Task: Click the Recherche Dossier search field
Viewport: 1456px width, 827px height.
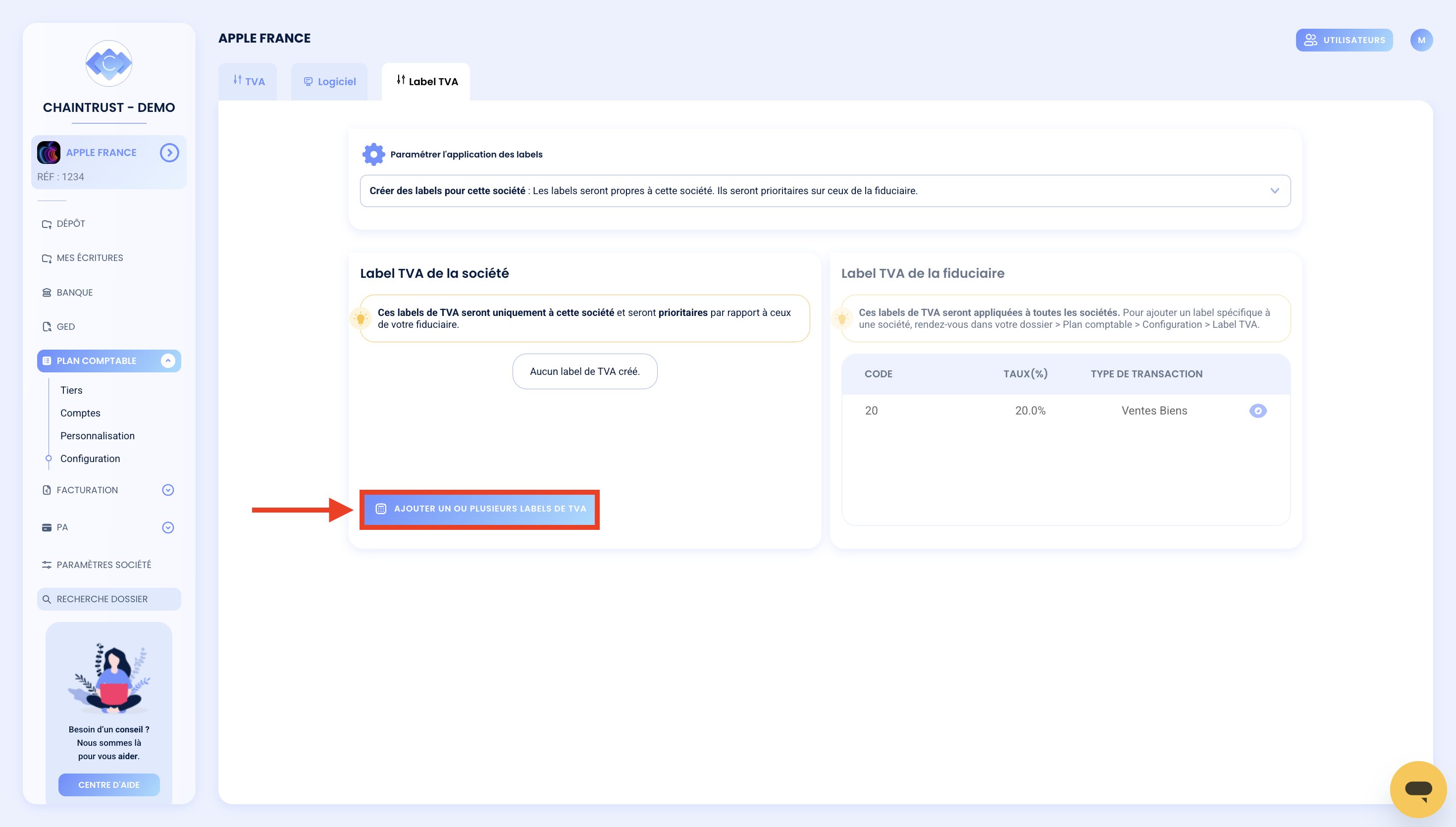Action: point(109,599)
